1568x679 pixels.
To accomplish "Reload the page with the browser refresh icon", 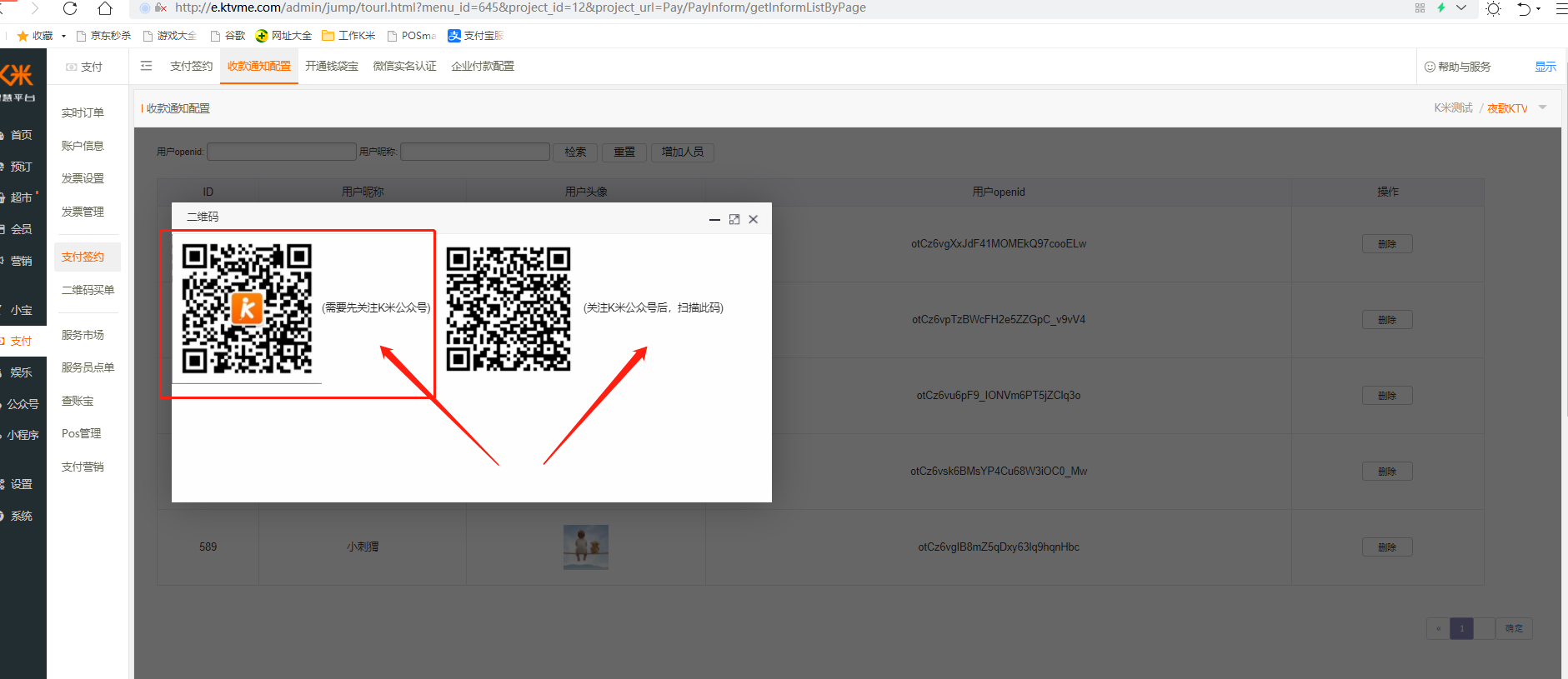I will click(x=70, y=8).
